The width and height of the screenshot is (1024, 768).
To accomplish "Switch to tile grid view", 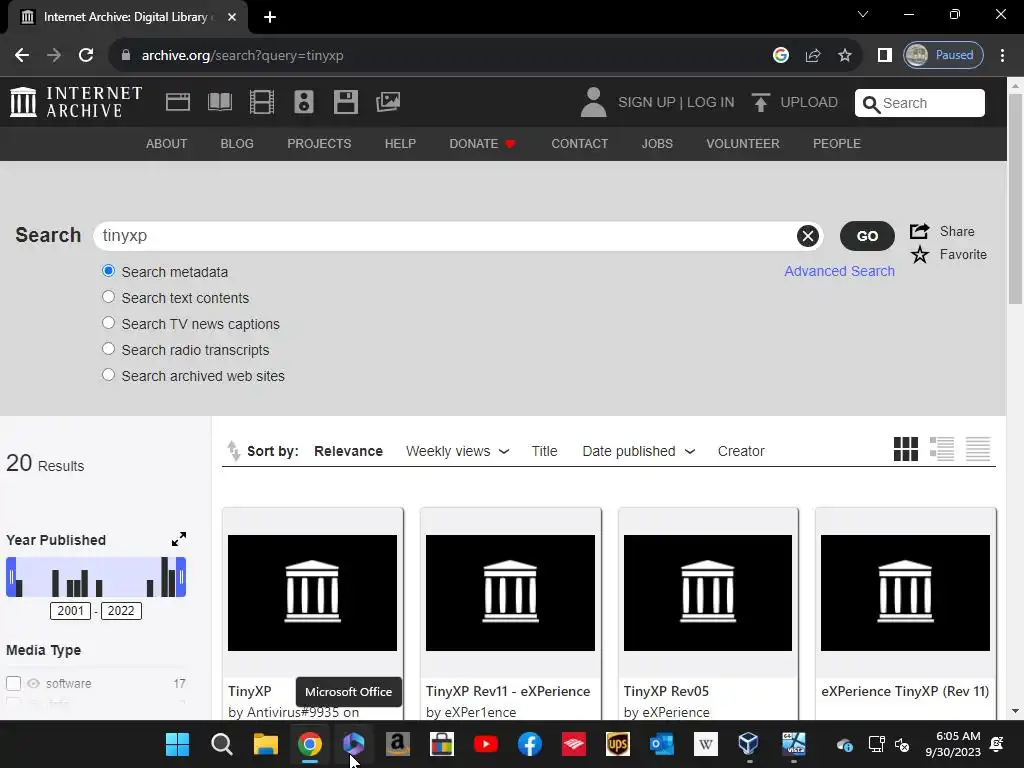I will click(x=906, y=449).
